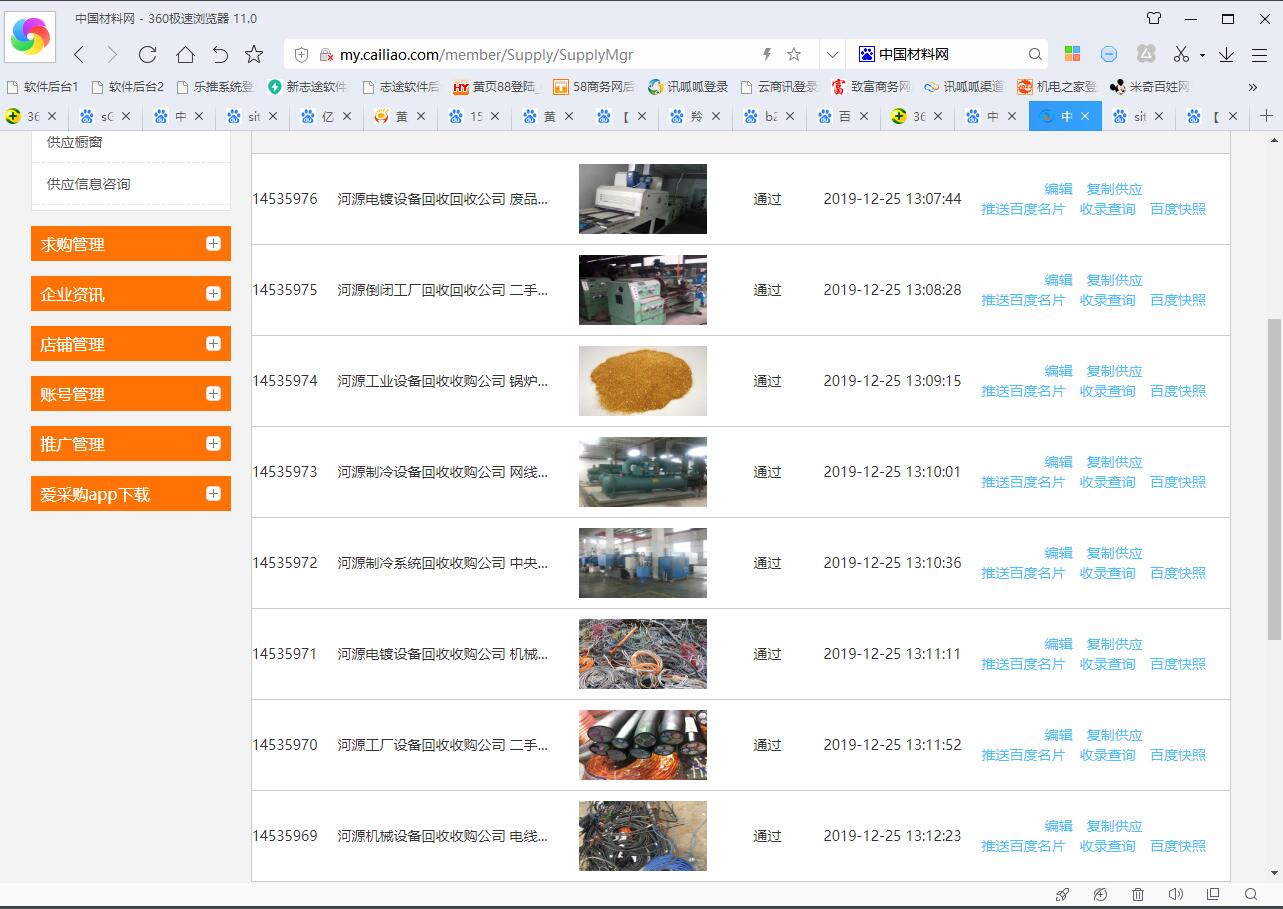Click 推送百度名片 for listing 14535974
The image size is (1283, 909).
click(1023, 391)
